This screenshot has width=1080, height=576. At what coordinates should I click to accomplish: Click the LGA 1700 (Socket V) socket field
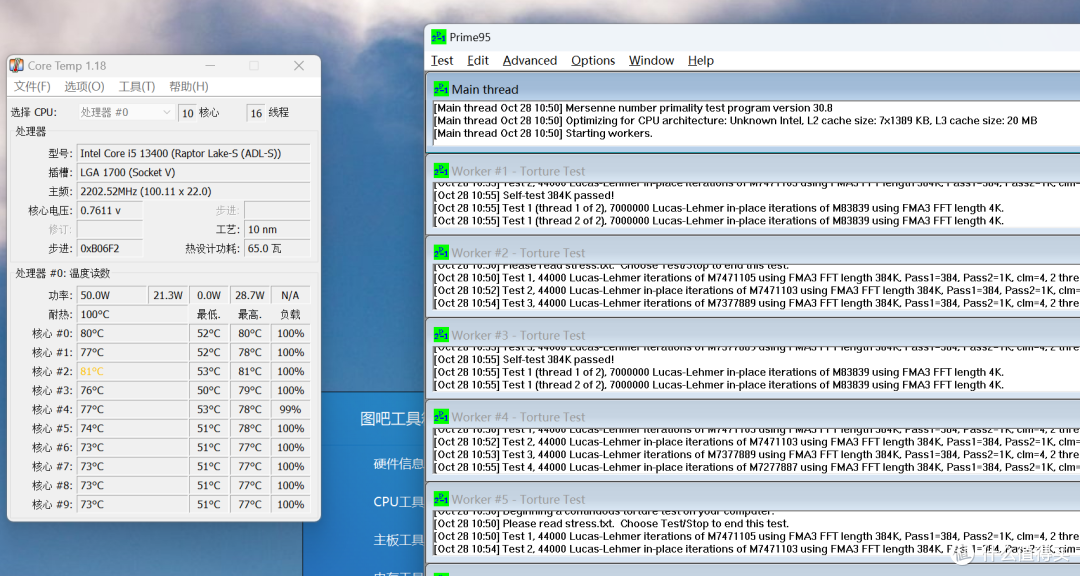click(x=194, y=172)
